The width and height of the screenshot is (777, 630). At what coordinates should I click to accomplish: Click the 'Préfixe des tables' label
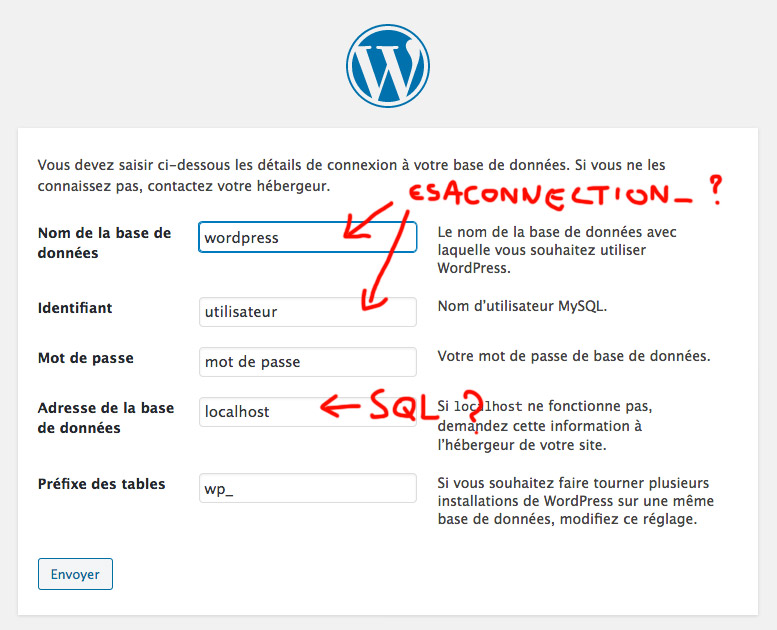102,484
